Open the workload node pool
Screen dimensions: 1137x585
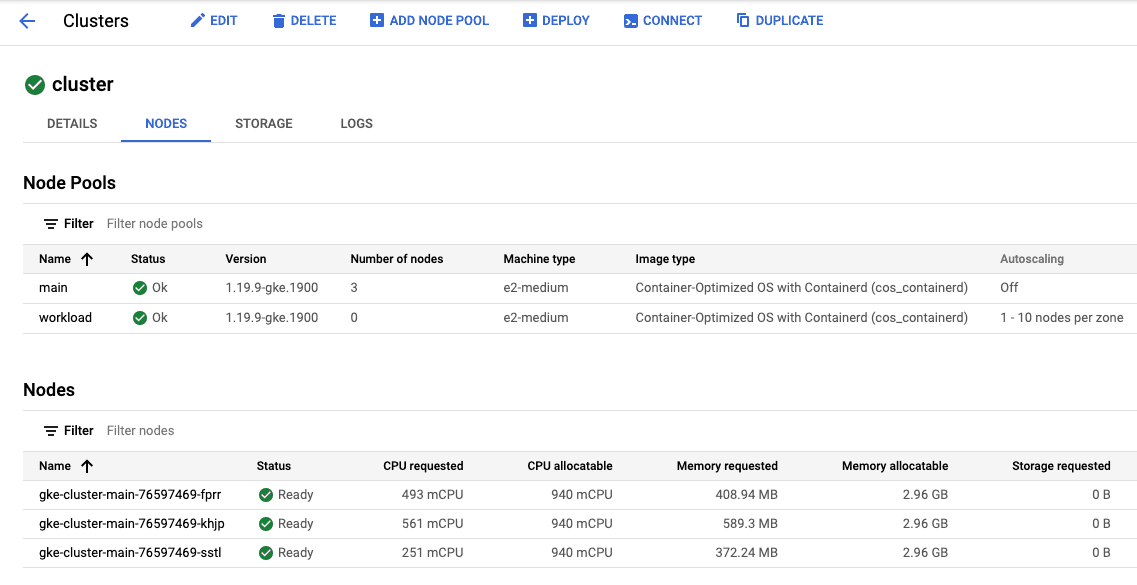pos(65,318)
